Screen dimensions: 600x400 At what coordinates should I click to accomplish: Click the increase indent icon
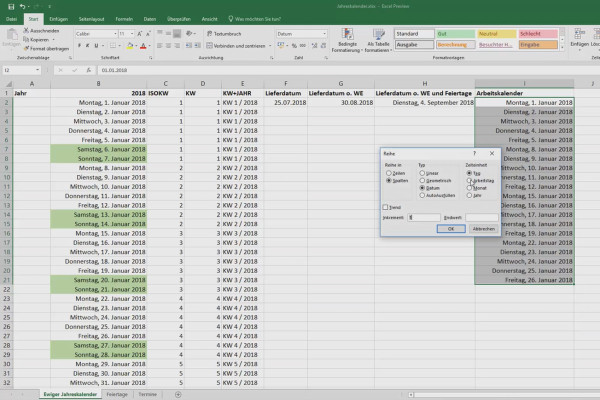click(197, 46)
